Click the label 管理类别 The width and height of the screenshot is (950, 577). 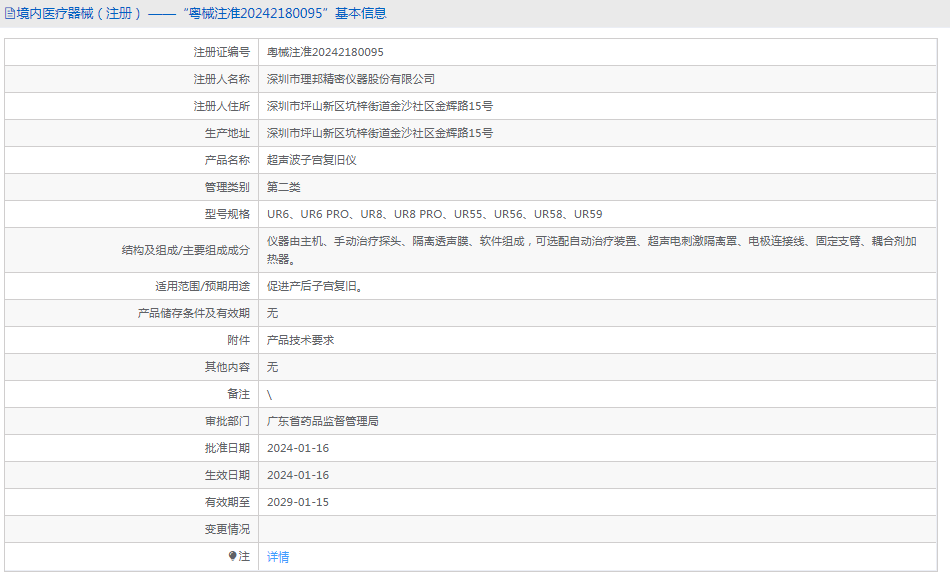[227, 187]
